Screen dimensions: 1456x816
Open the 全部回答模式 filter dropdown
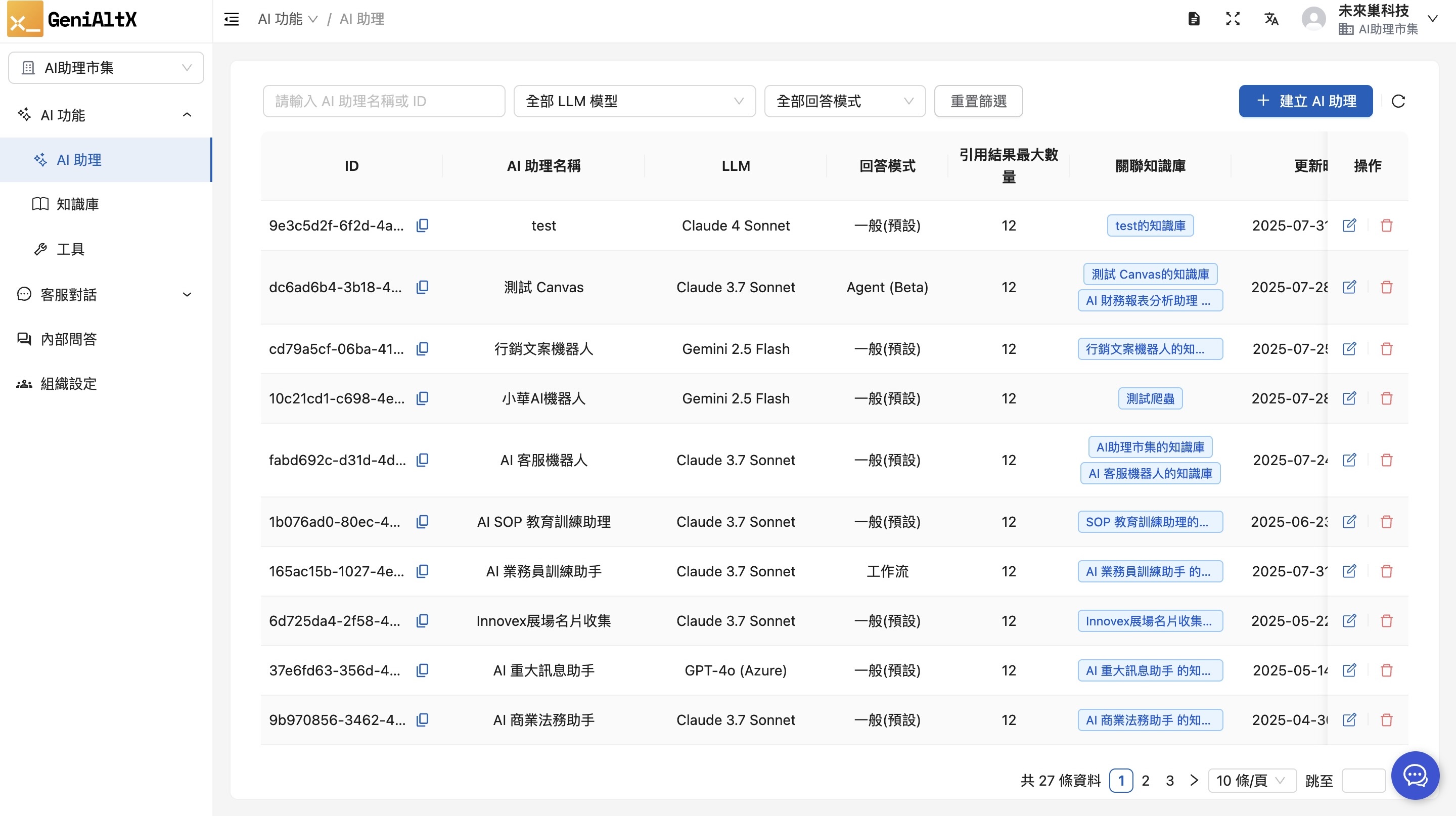tap(844, 101)
